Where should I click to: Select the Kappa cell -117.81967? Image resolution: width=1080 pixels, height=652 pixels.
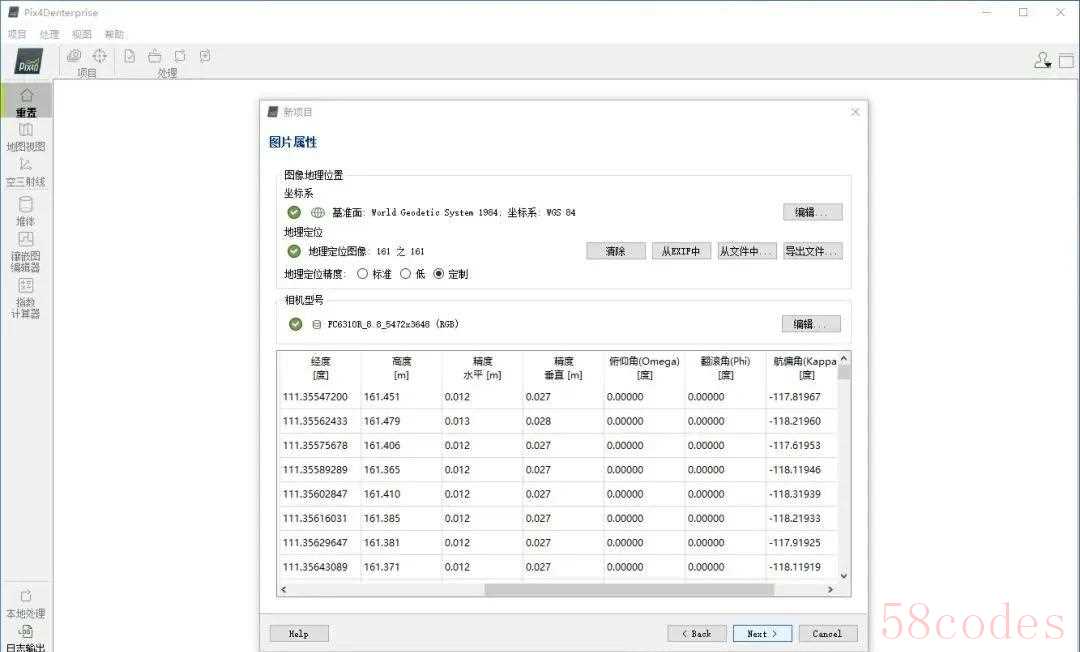pos(802,397)
